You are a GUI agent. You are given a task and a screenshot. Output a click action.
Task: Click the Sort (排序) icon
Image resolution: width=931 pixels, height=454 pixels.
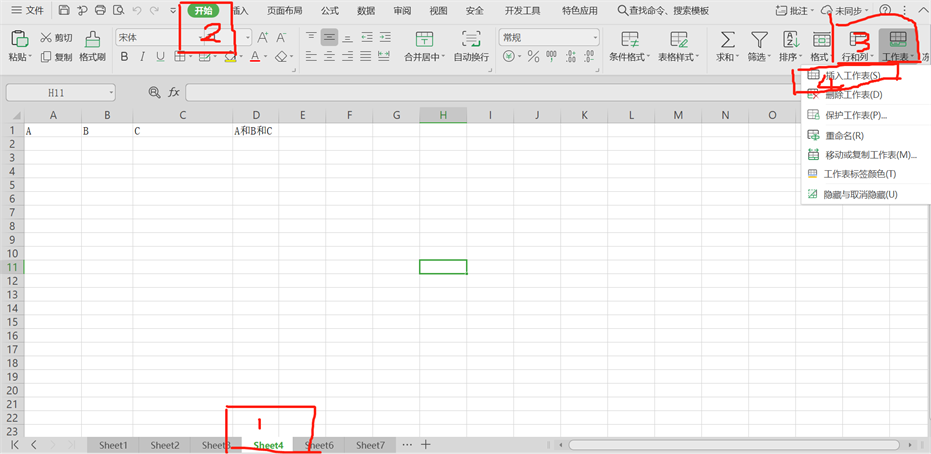point(790,39)
